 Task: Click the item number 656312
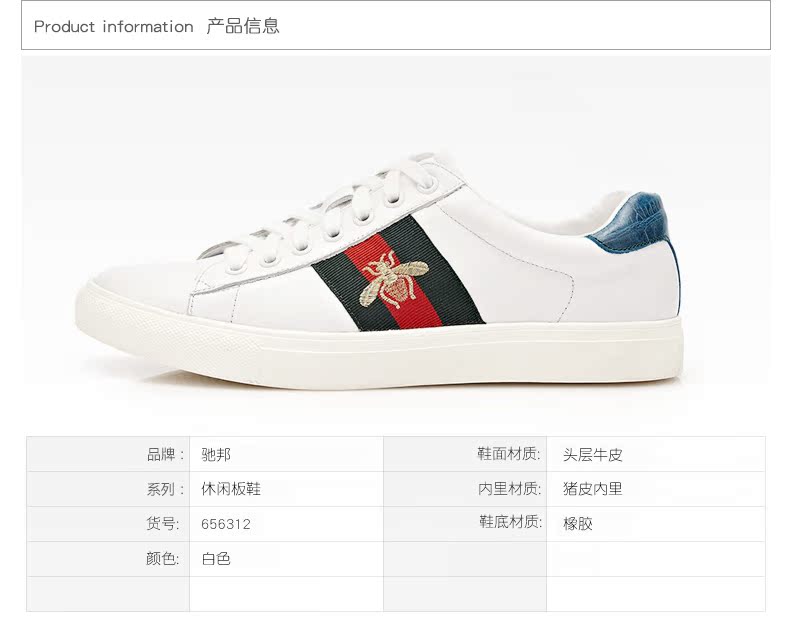[226, 524]
